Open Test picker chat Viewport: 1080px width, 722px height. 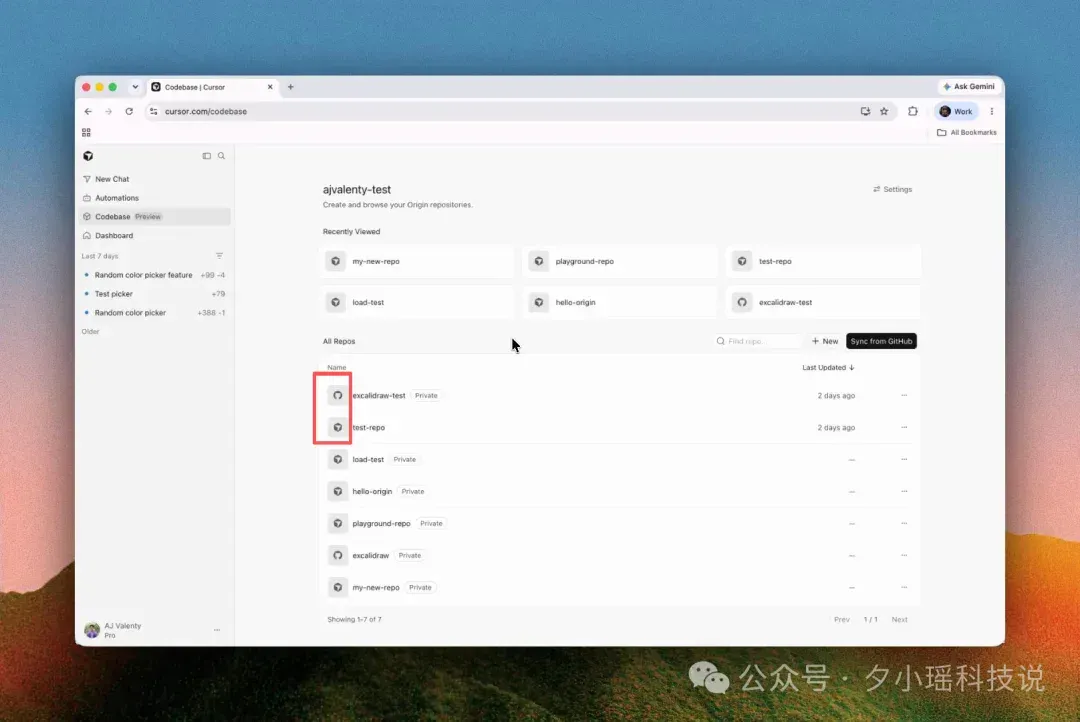pos(155,293)
